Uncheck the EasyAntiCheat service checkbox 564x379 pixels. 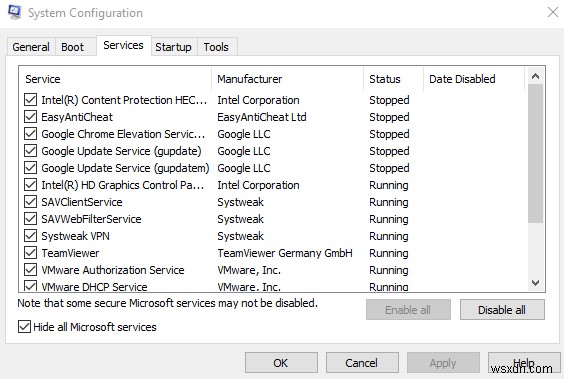[31, 117]
